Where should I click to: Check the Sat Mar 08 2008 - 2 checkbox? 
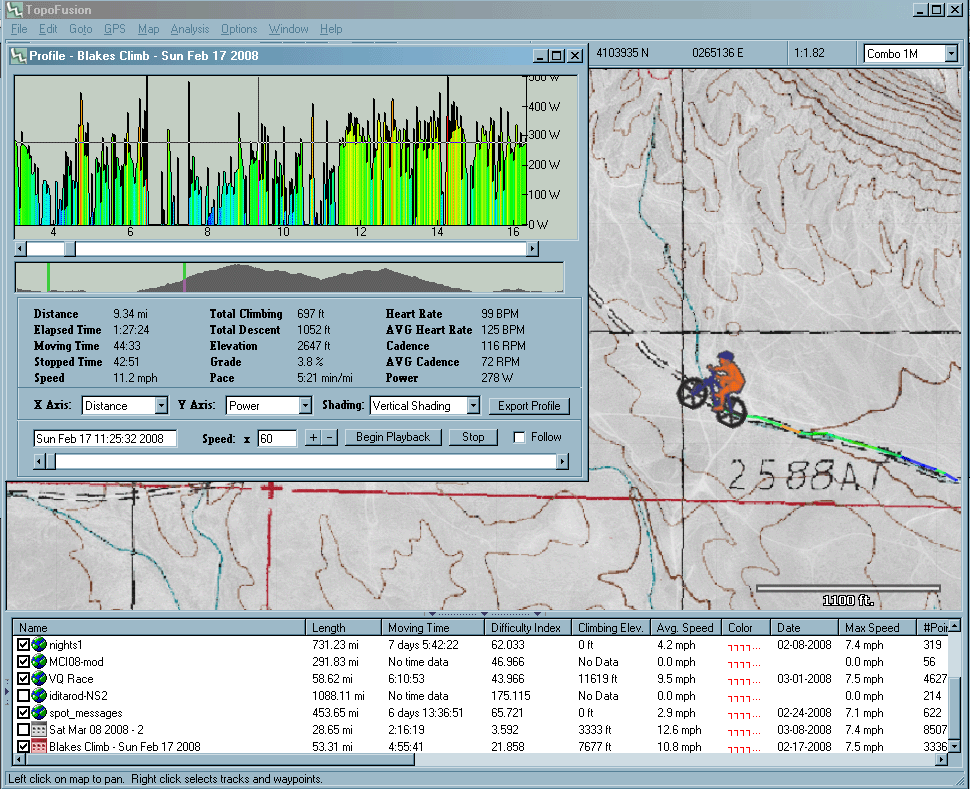point(24,730)
